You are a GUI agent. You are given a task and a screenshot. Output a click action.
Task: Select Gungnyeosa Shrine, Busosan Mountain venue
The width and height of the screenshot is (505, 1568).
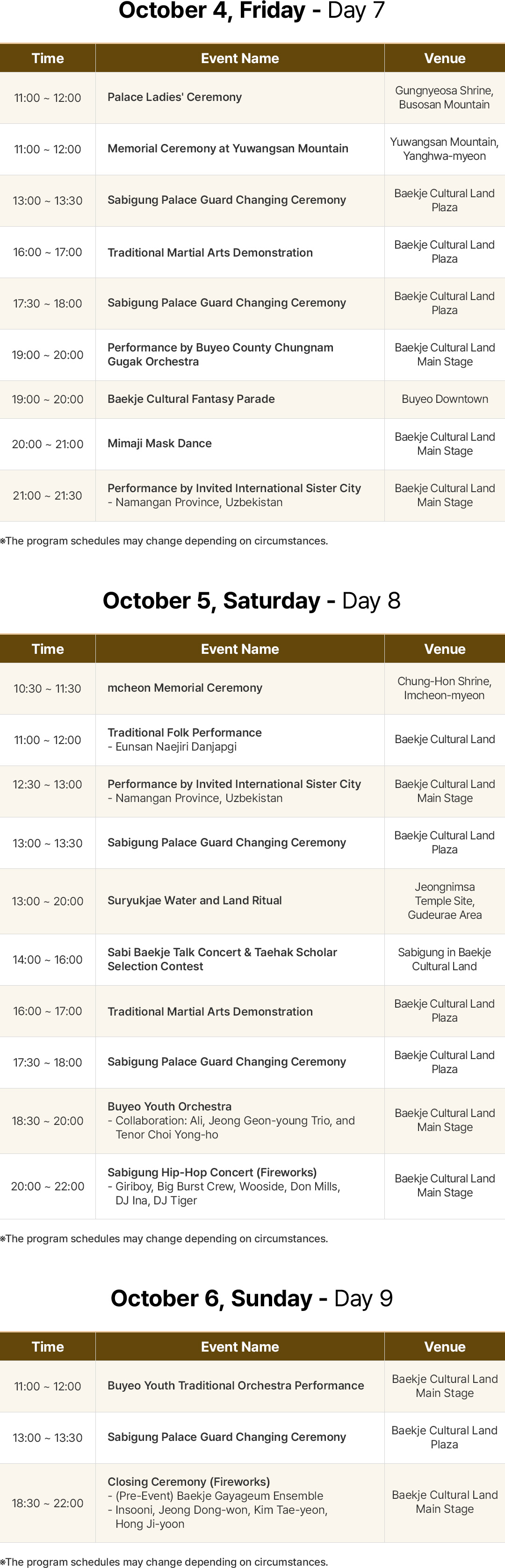point(444,97)
